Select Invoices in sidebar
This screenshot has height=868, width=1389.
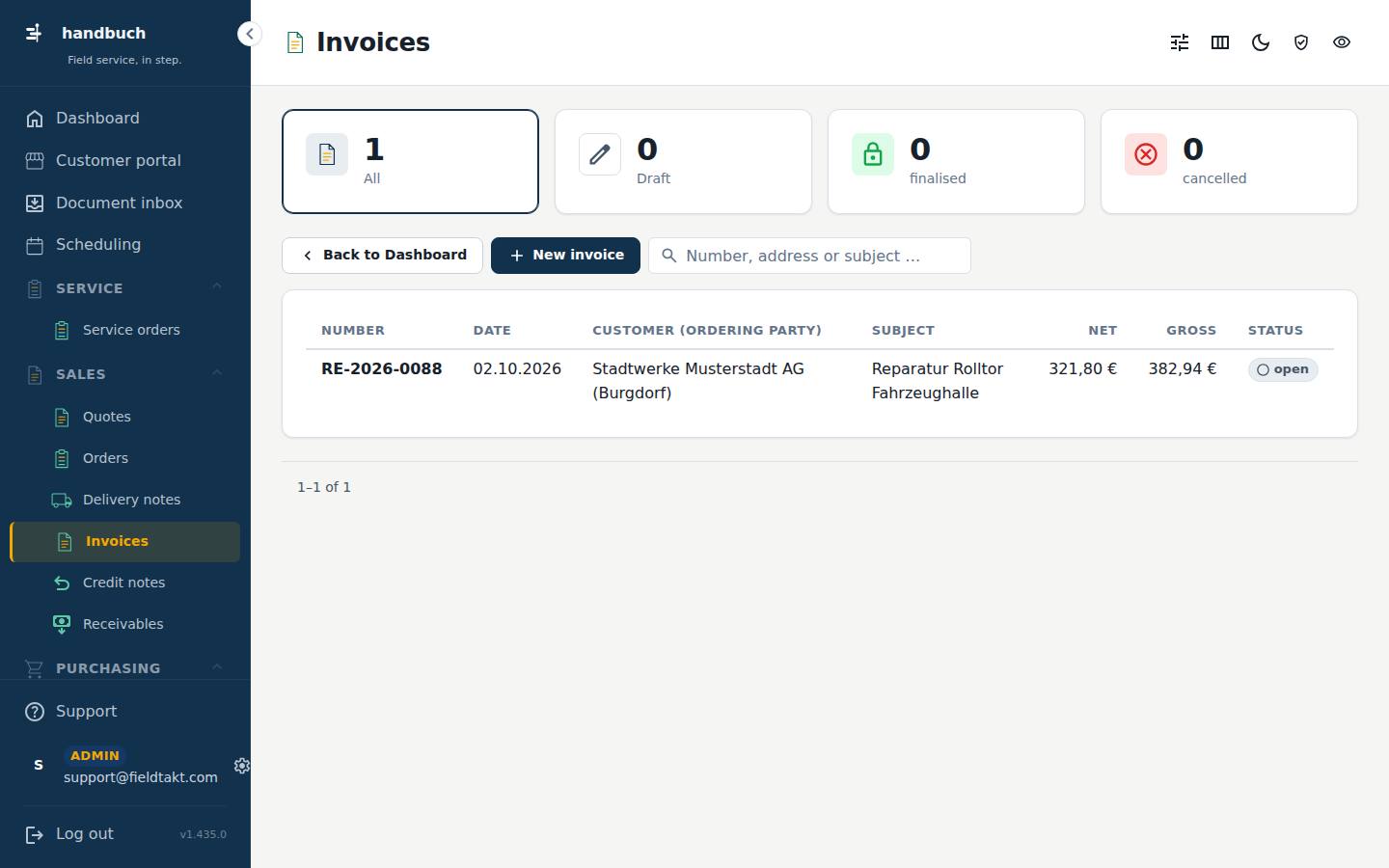click(125, 541)
